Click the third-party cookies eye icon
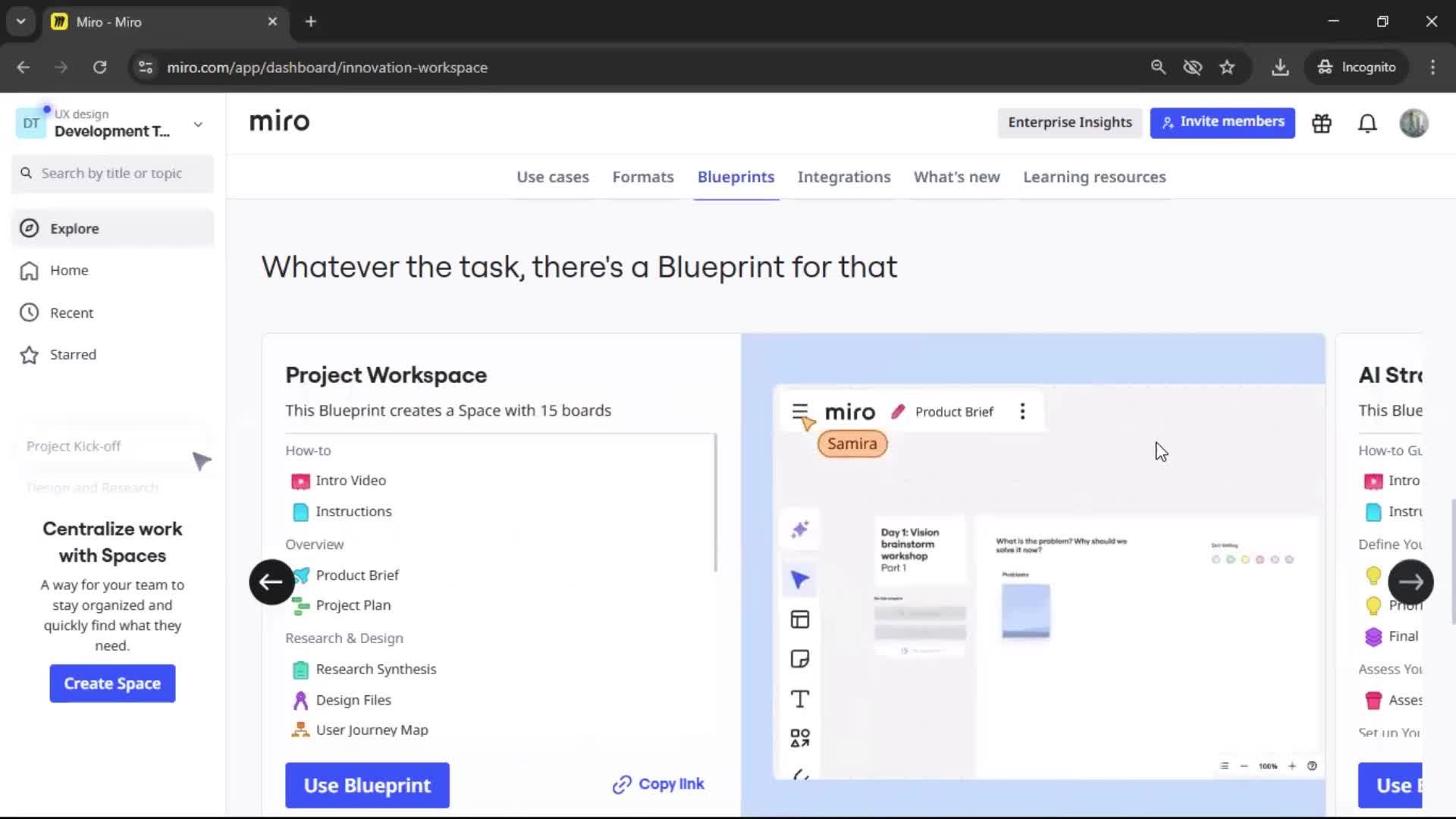Screen dimensions: 1456x819 1193,67
